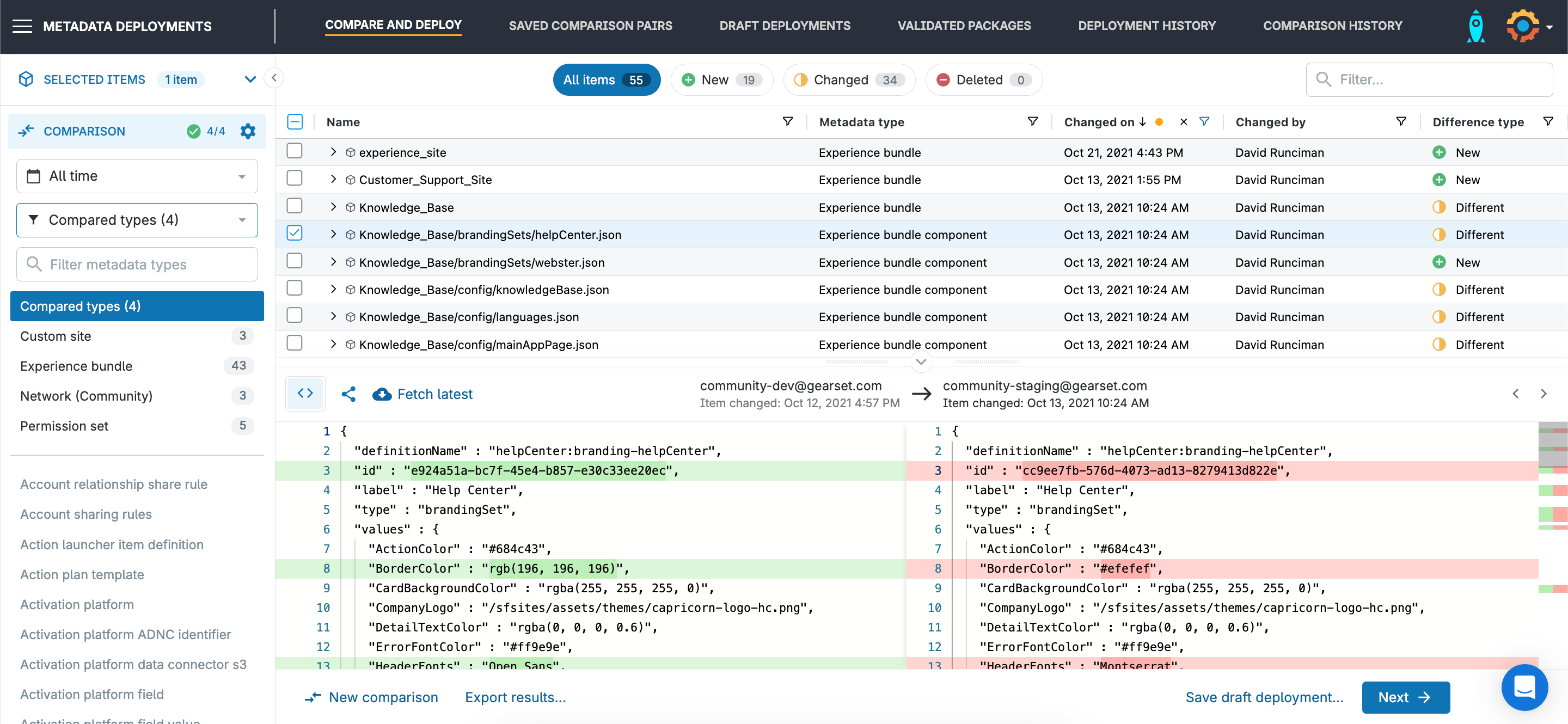Click the Name column filter icon
Screen dimensions: 1568x724
coord(787,122)
